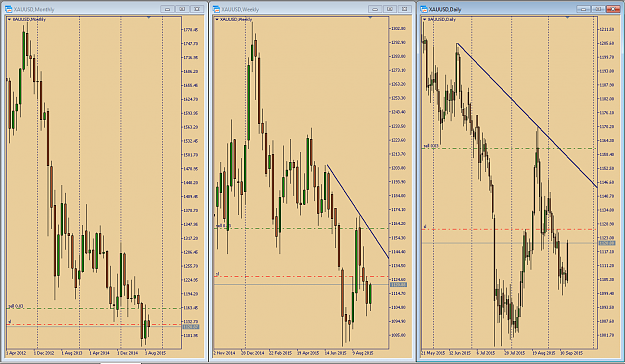Click the XAUUSD,Monthly title bar text
This screenshot has height=364, width=625.
(x=34, y=9)
